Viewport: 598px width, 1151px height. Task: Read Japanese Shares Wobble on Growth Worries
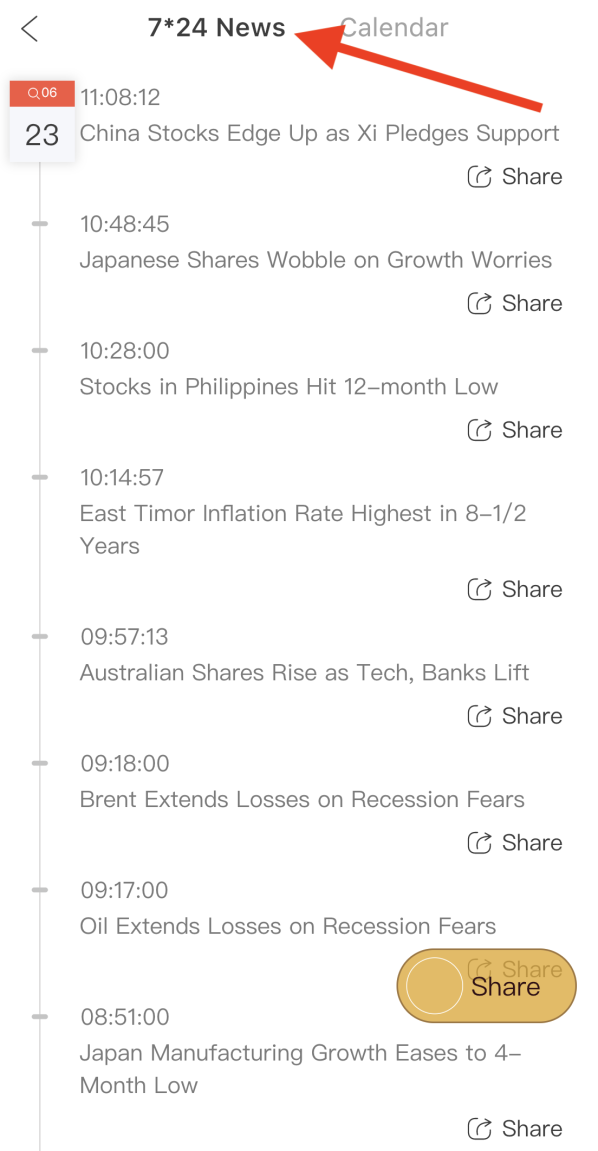(316, 260)
